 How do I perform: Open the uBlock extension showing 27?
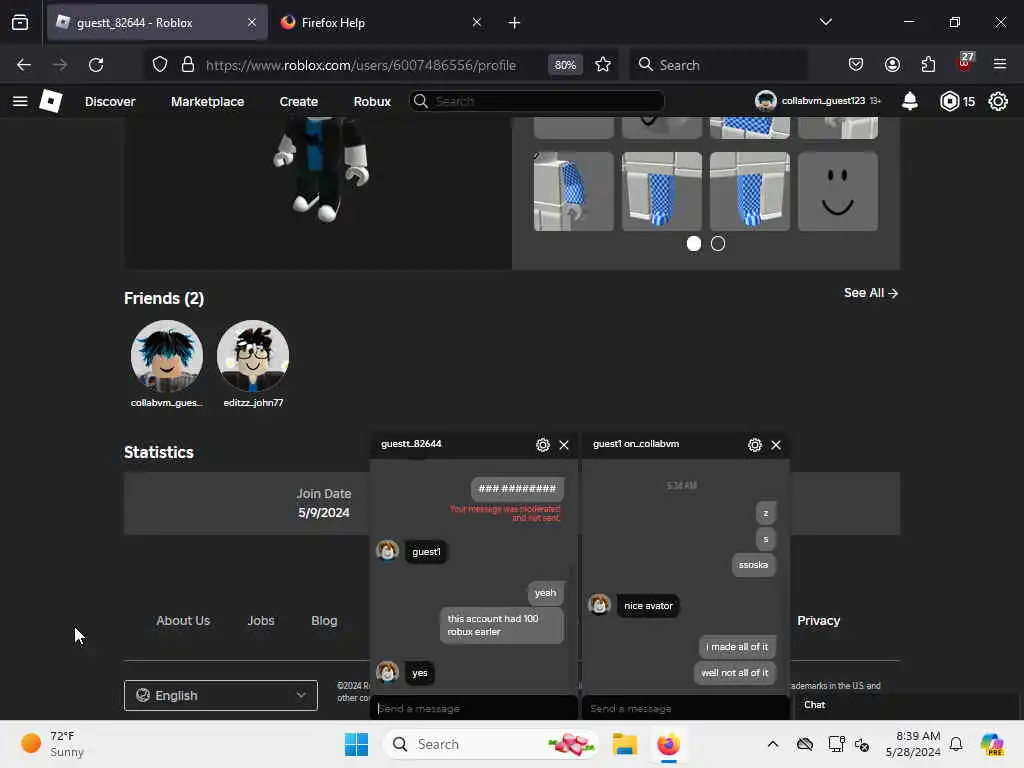click(965, 63)
